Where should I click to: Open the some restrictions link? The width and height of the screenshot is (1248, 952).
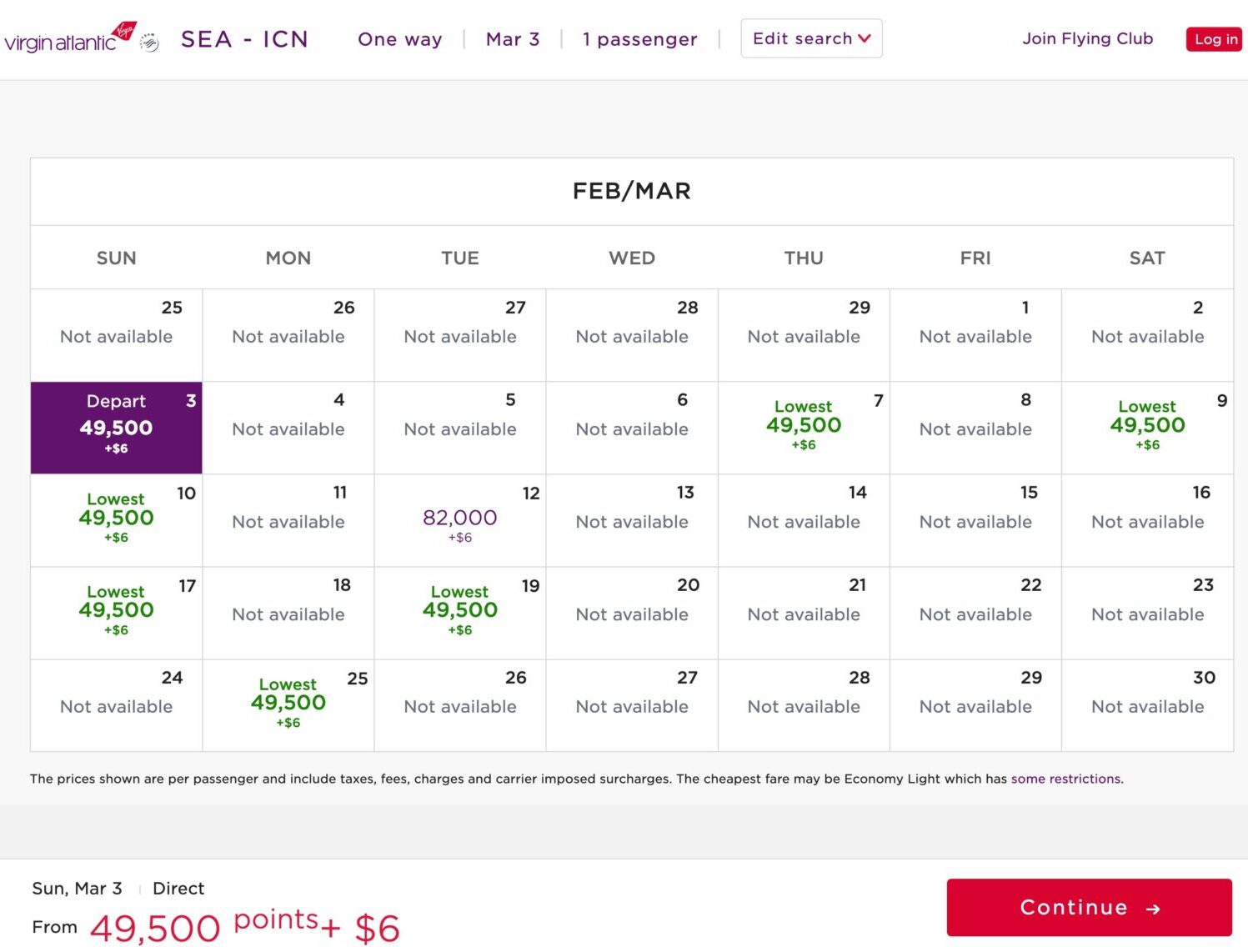pos(1066,779)
